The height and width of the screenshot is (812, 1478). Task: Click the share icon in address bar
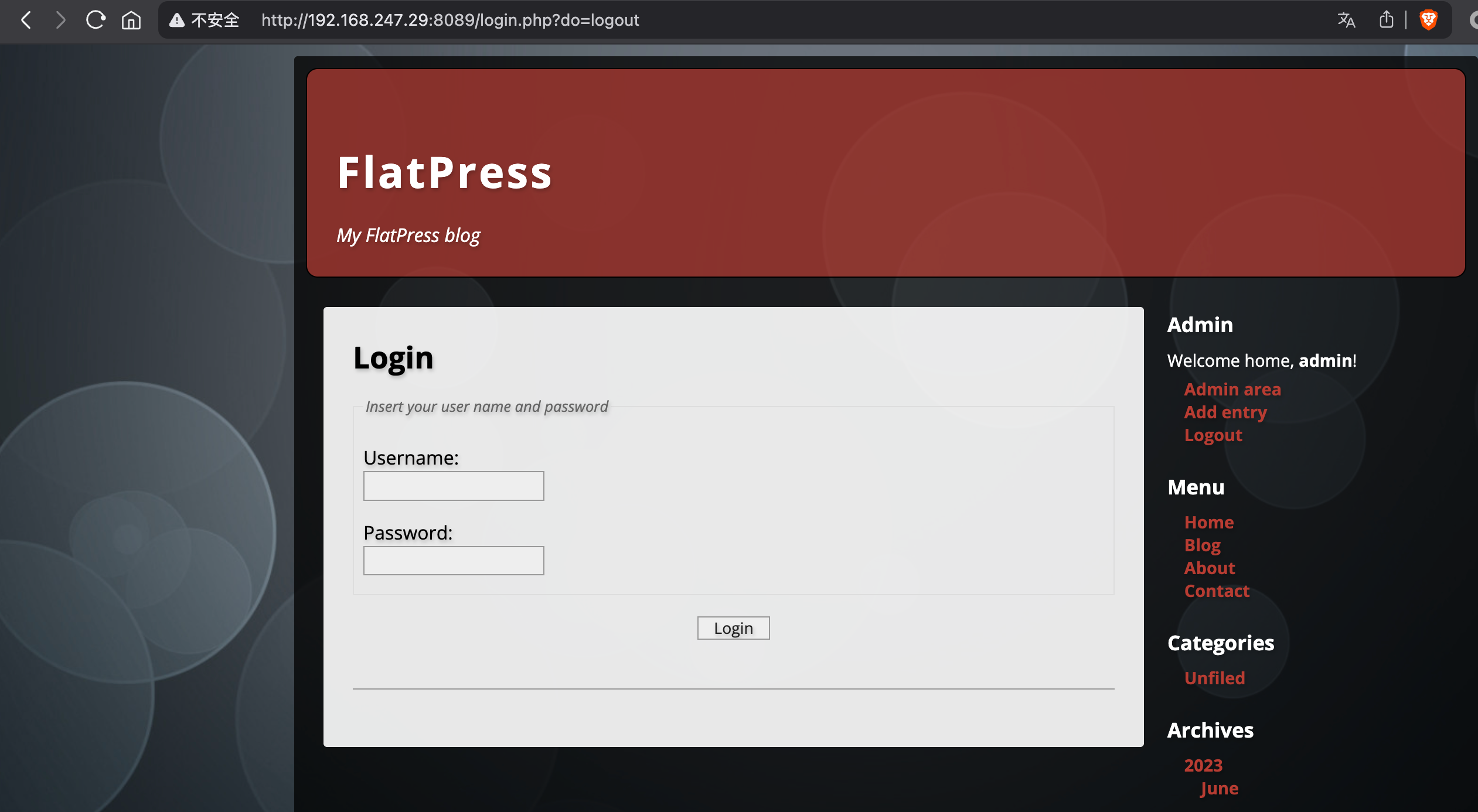coord(1386,21)
